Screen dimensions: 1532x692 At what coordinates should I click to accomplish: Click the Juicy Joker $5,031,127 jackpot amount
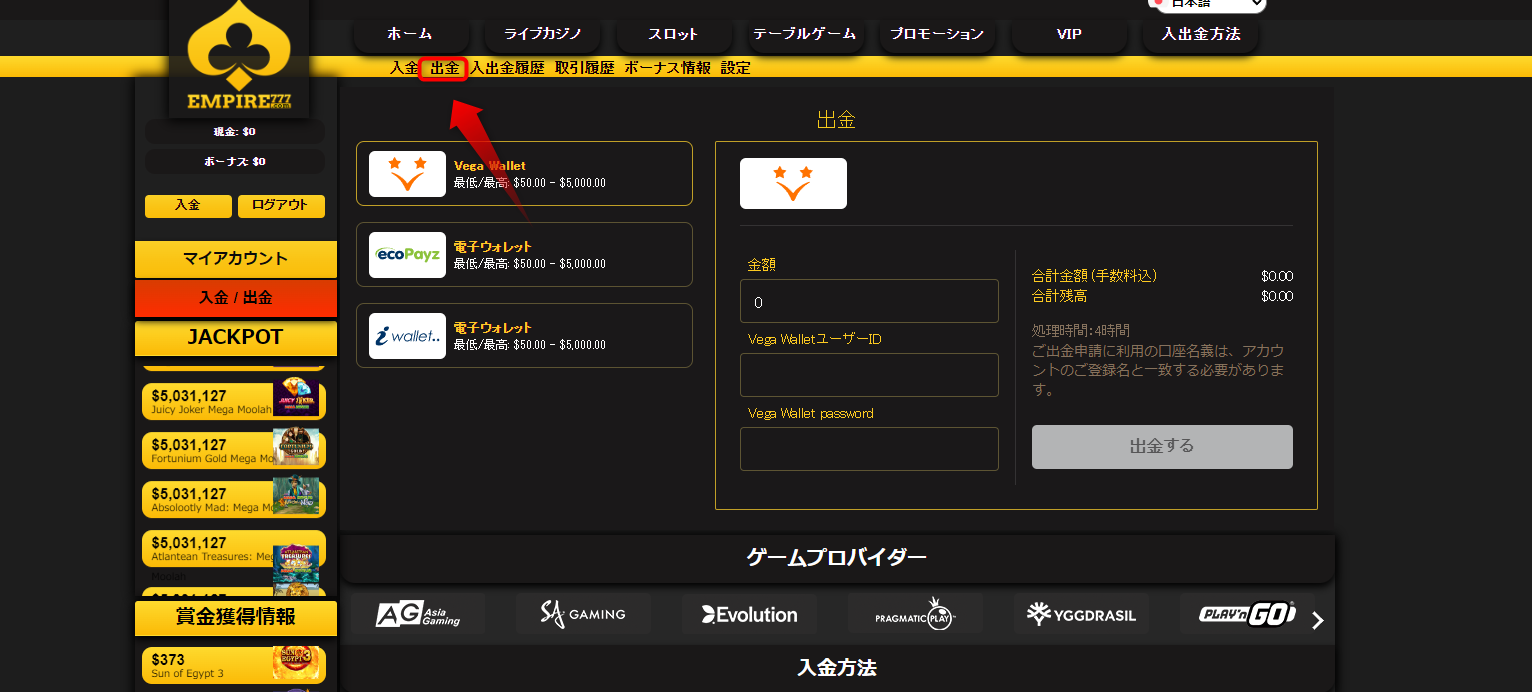click(189, 396)
